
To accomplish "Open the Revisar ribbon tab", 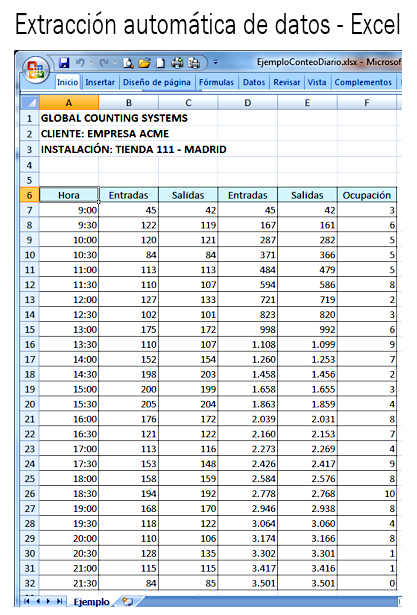I will click(x=287, y=82).
